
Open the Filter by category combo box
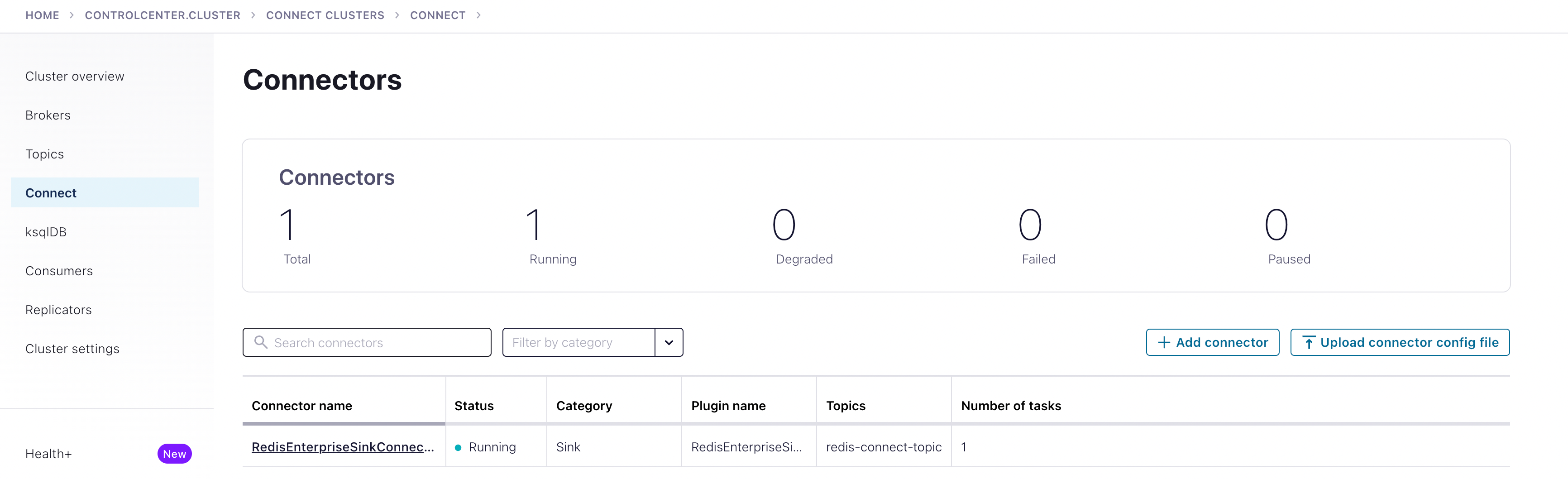(578, 342)
